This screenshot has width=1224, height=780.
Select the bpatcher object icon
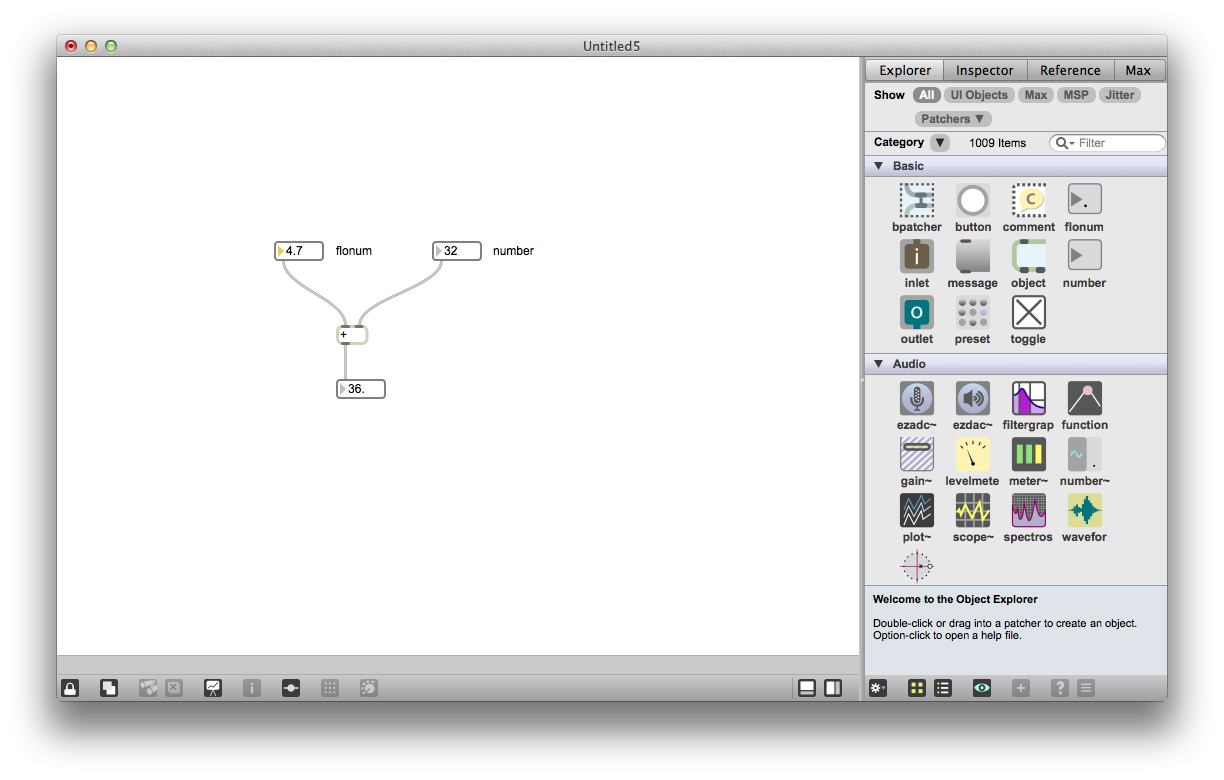coord(917,200)
